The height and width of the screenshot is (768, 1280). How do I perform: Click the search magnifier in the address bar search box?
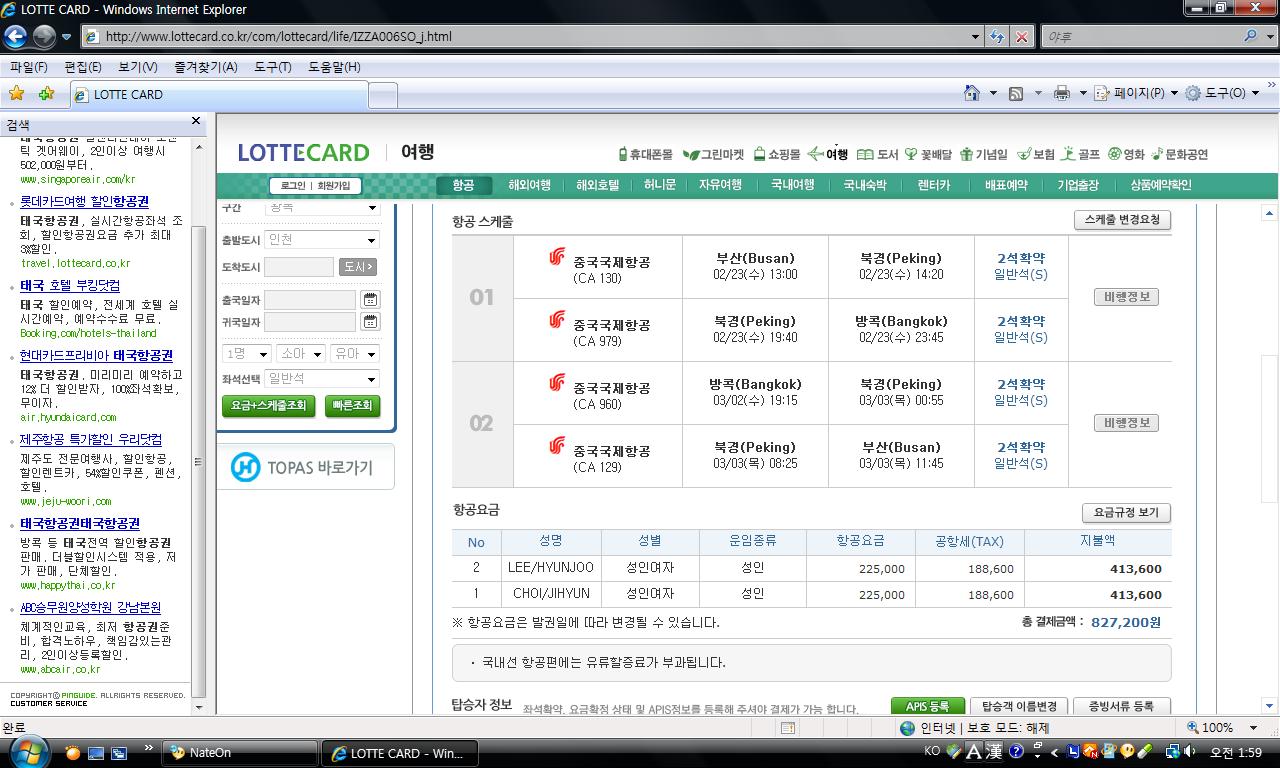(1250, 36)
